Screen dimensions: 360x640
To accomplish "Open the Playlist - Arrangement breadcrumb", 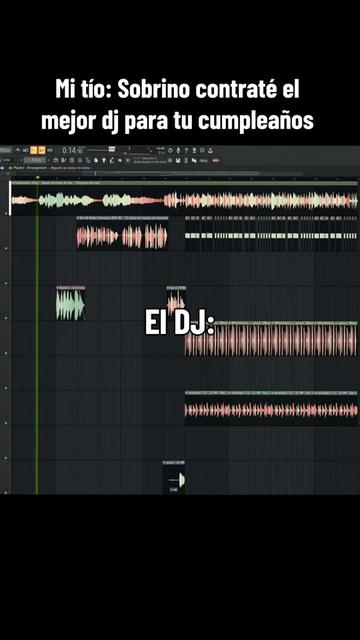I will pos(30,168).
